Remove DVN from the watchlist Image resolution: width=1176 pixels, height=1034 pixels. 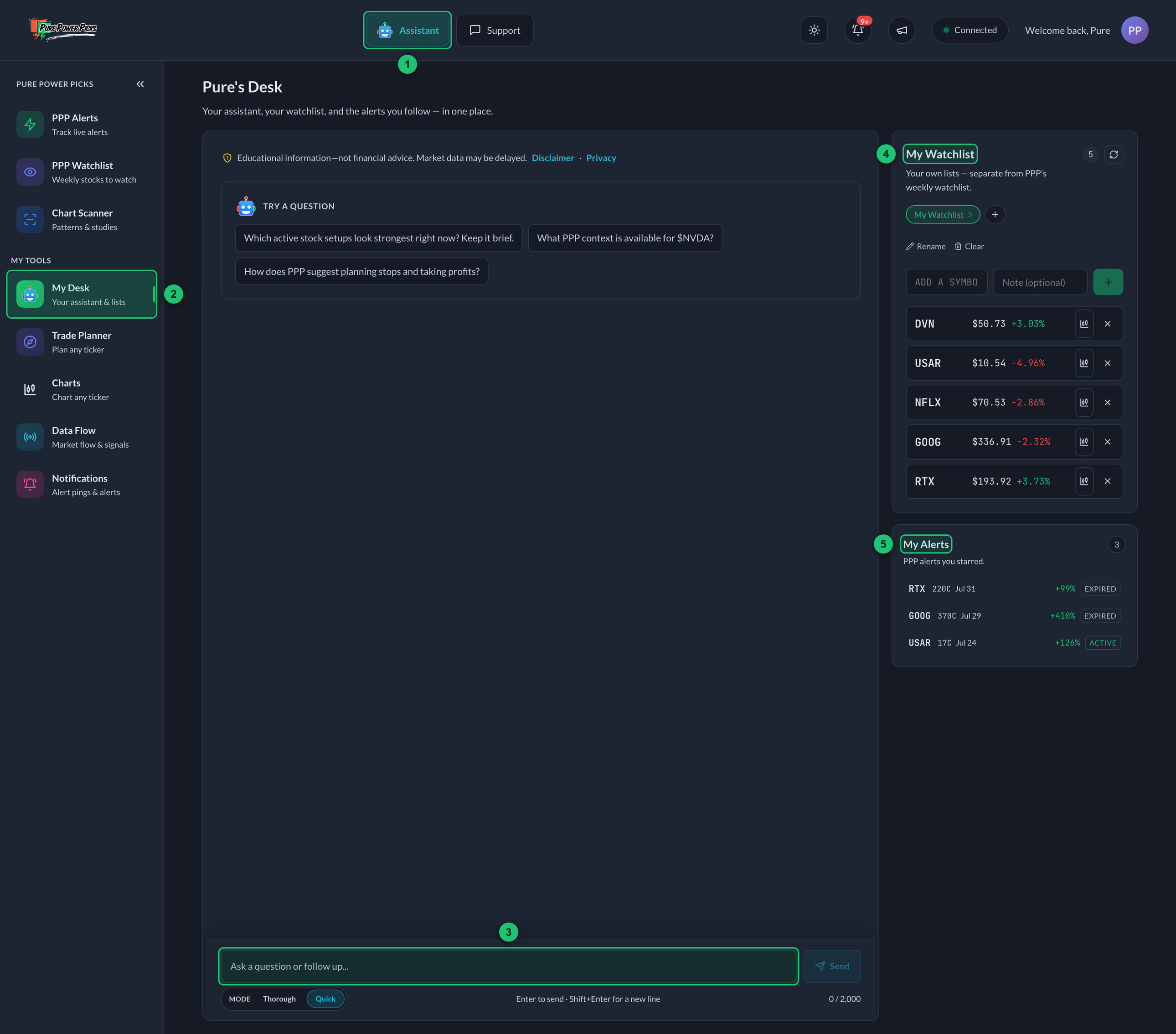[1107, 323]
